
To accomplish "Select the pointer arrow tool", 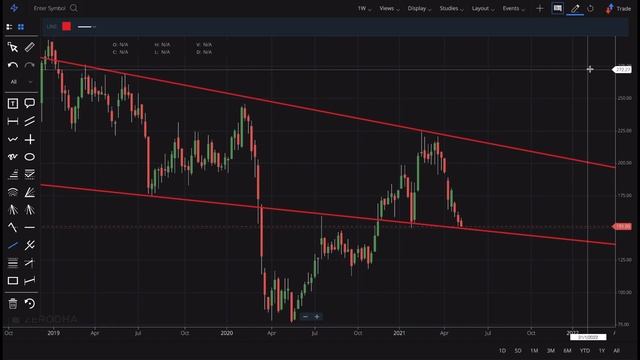I will tap(13, 47).
